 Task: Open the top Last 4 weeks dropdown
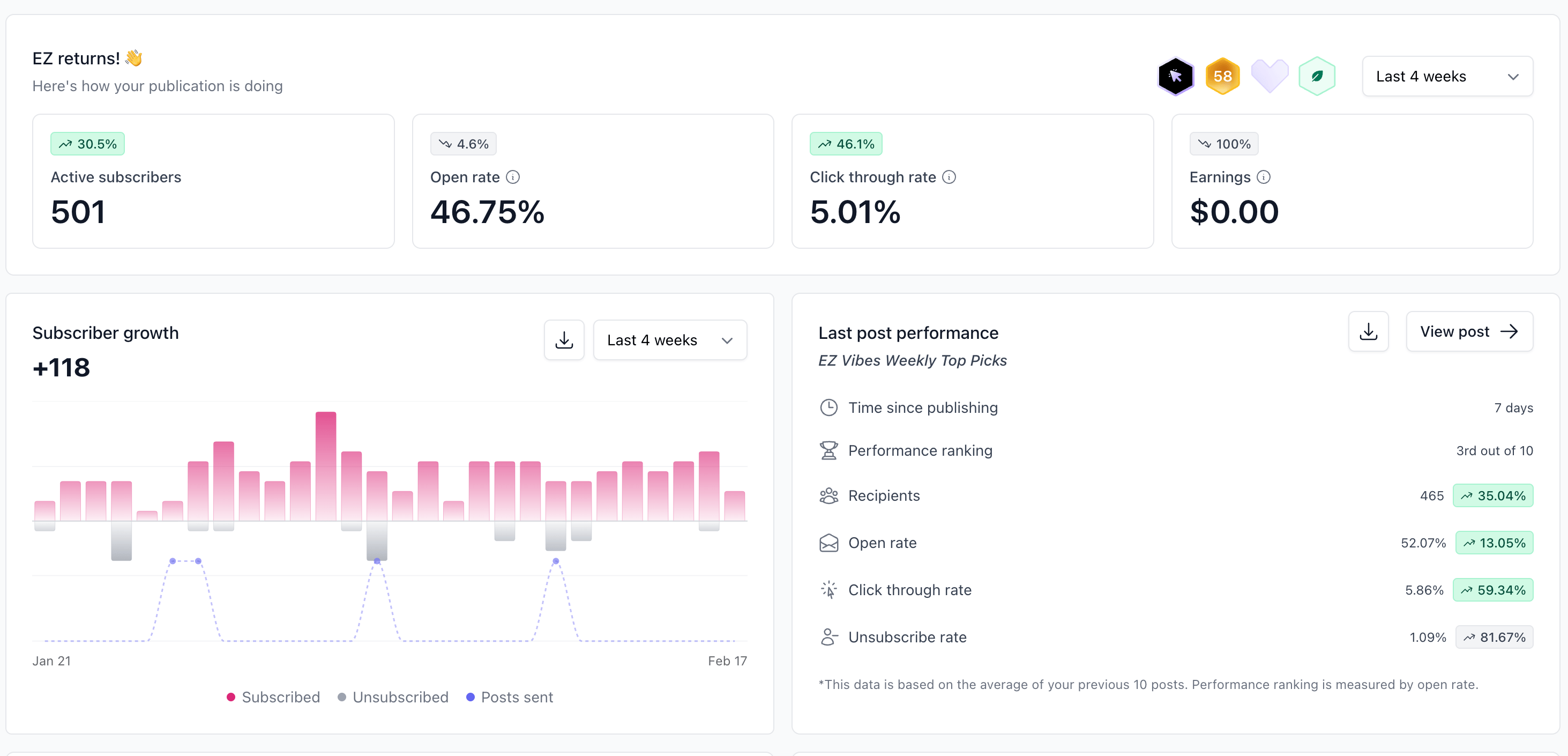coord(1447,76)
